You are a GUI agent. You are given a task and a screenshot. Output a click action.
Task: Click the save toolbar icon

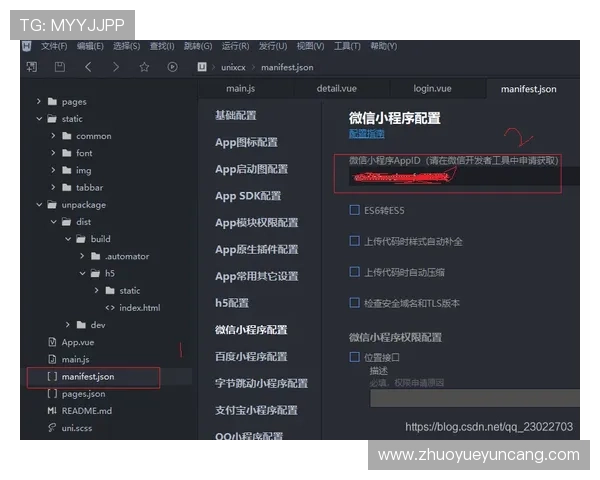tap(60, 67)
